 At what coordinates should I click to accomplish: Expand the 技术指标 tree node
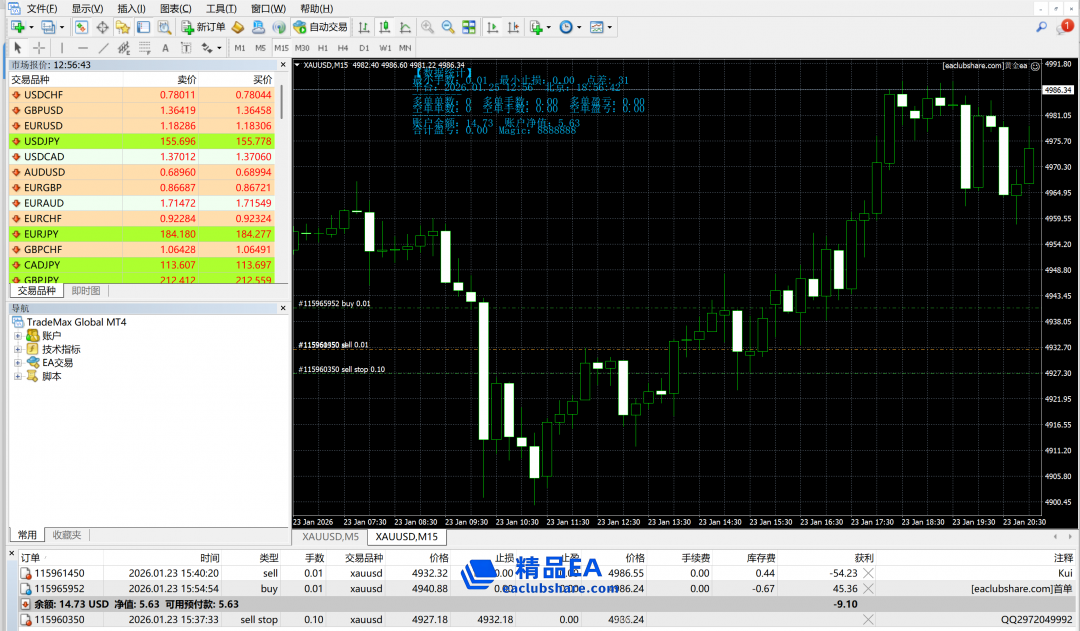(x=18, y=349)
